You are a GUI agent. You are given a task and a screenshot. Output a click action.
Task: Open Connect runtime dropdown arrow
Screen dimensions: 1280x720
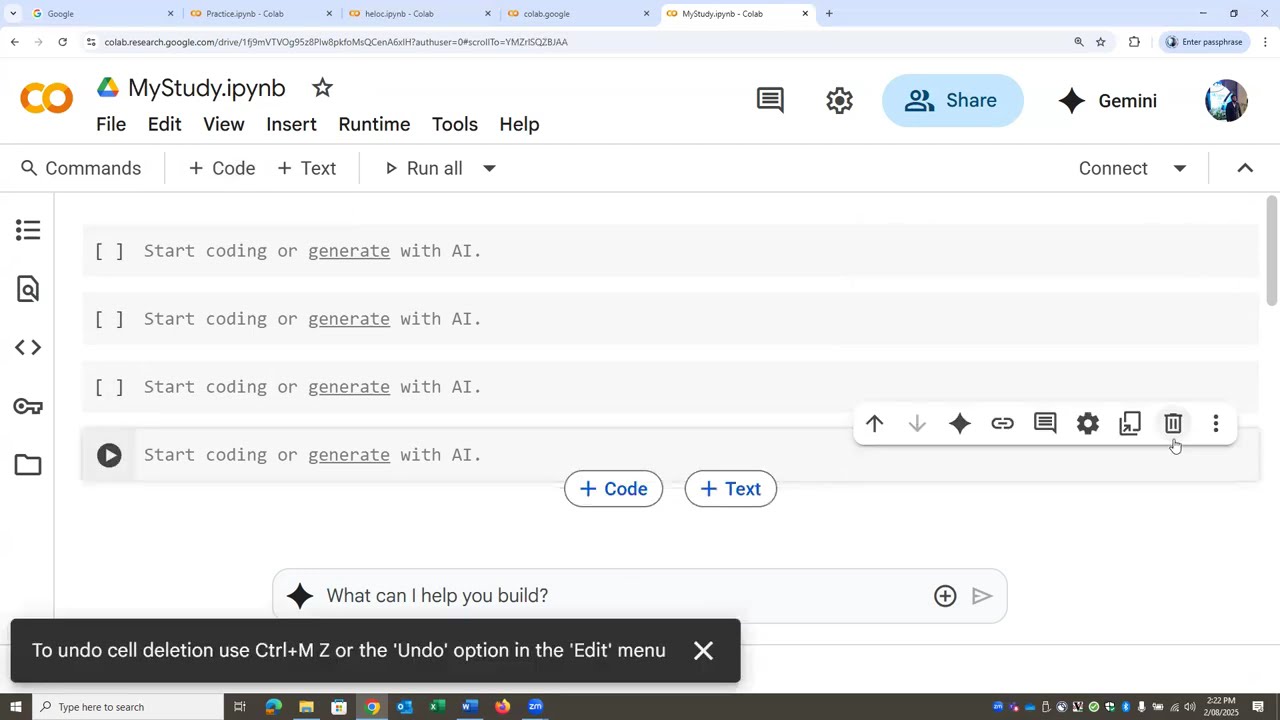[x=1180, y=168]
